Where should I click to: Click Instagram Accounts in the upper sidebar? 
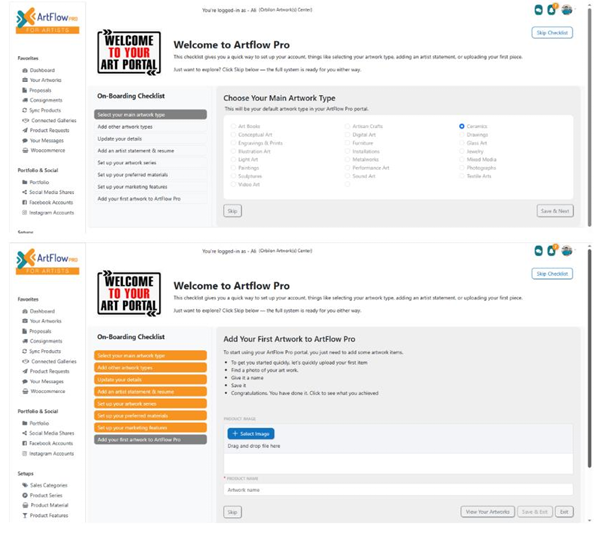point(51,213)
